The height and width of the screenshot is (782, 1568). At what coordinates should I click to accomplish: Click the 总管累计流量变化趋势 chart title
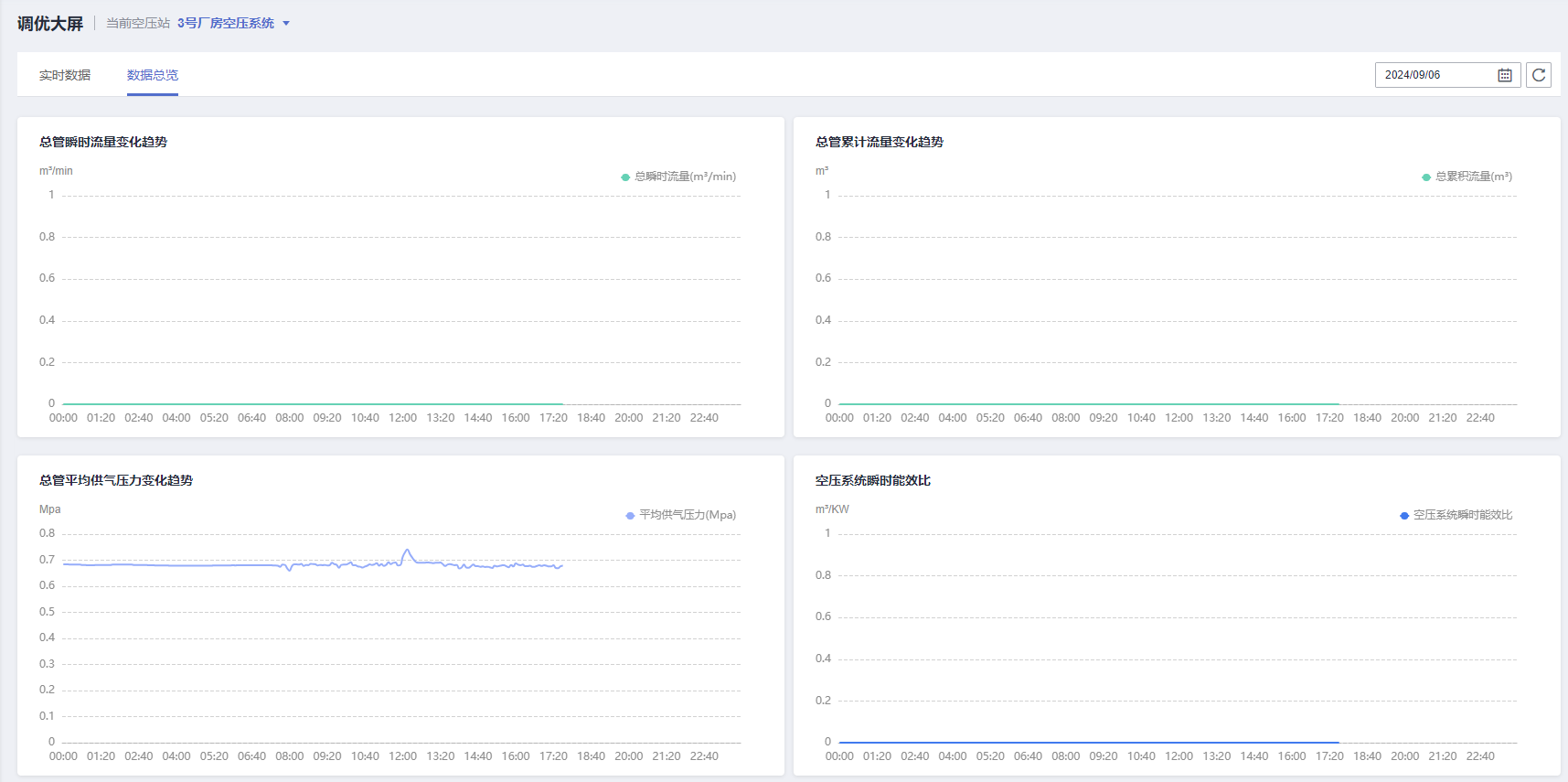click(x=880, y=142)
